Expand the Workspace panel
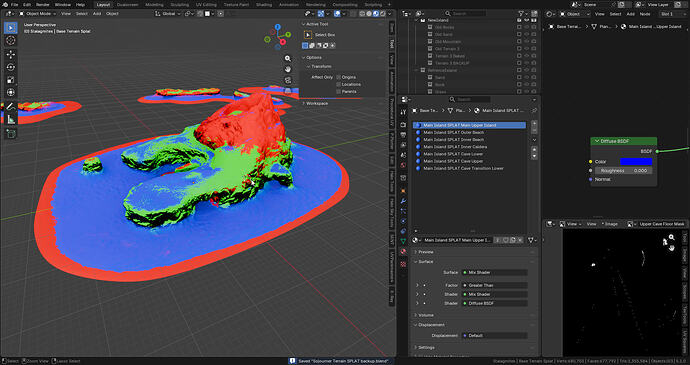This screenshot has width=690, height=365. [303, 103]
